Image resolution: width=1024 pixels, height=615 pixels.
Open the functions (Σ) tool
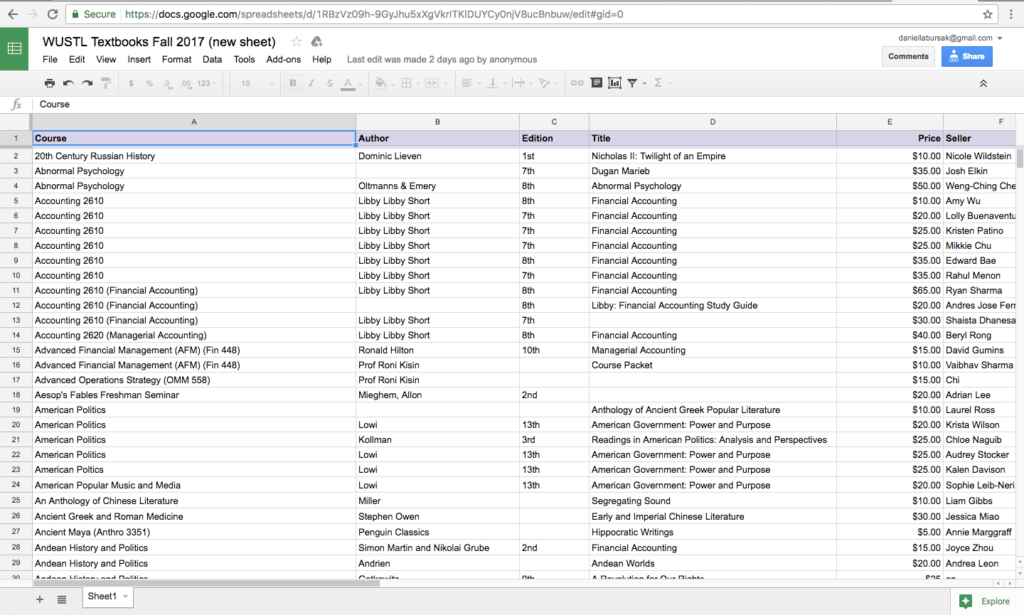[658, 82]
